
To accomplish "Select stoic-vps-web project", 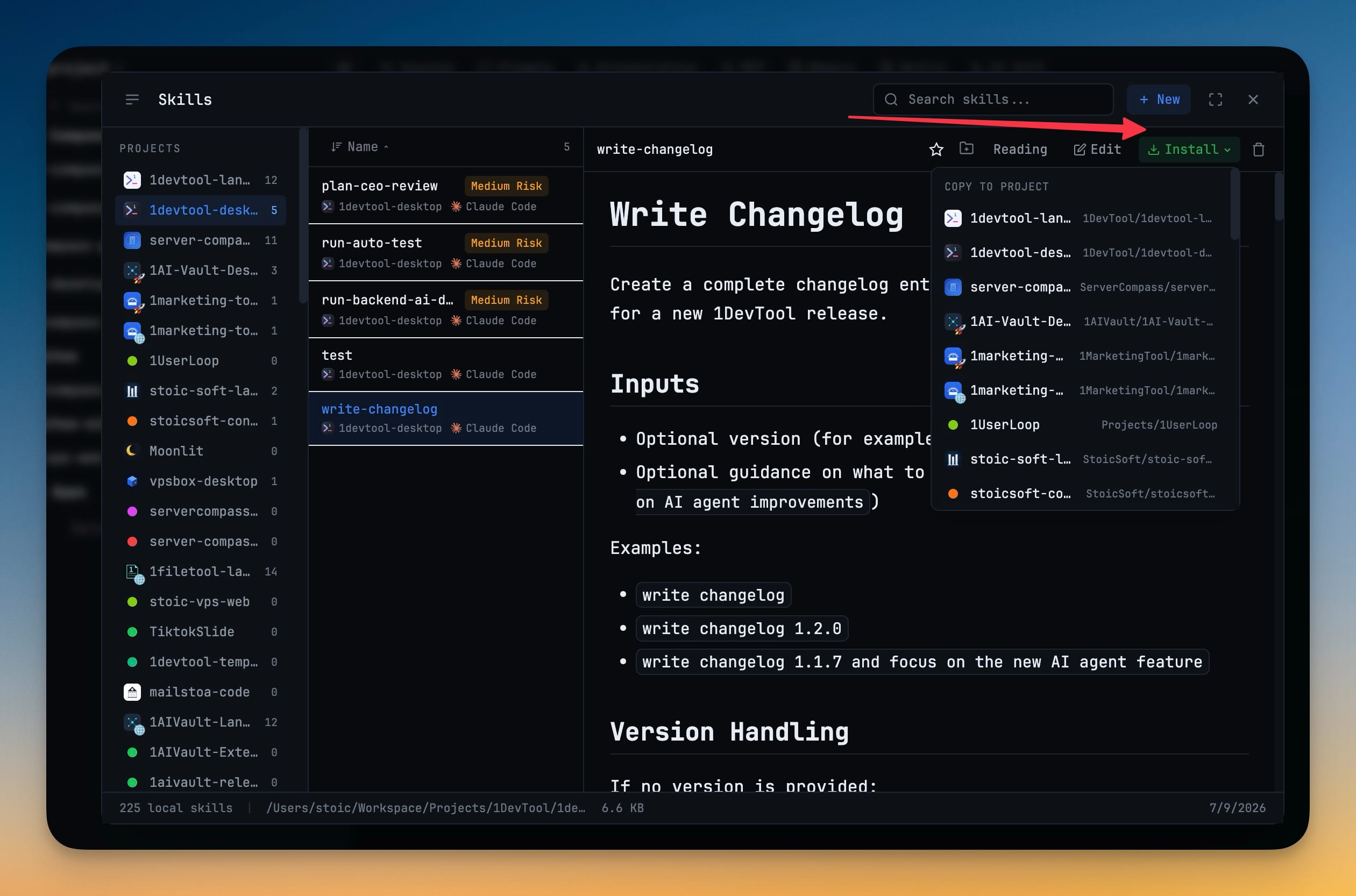I will click(x=201, y=602).
